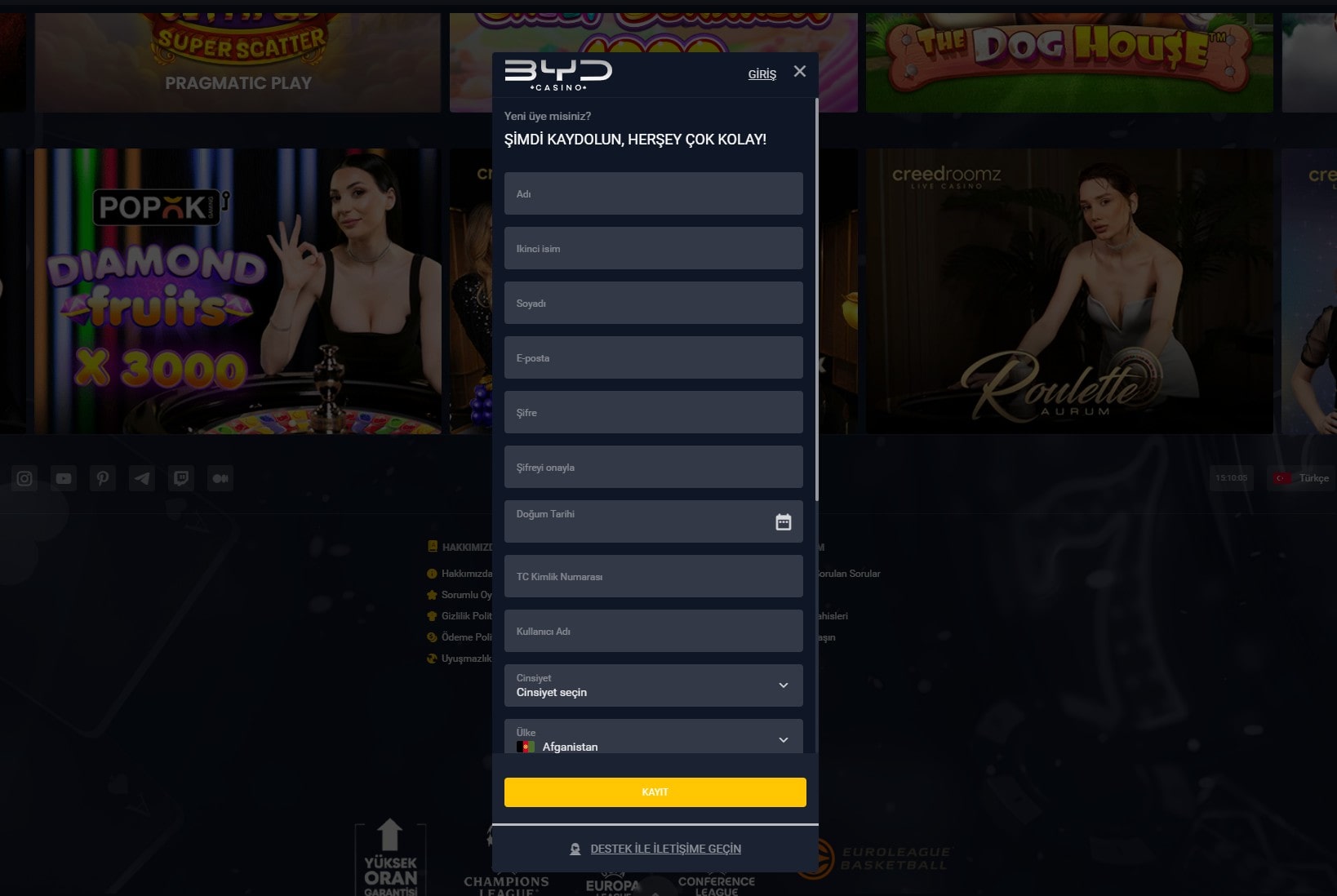Screen dimensions: 1337x896
Task: Focus the Kullanıcı Adı username field
Action: coord(654,631)
